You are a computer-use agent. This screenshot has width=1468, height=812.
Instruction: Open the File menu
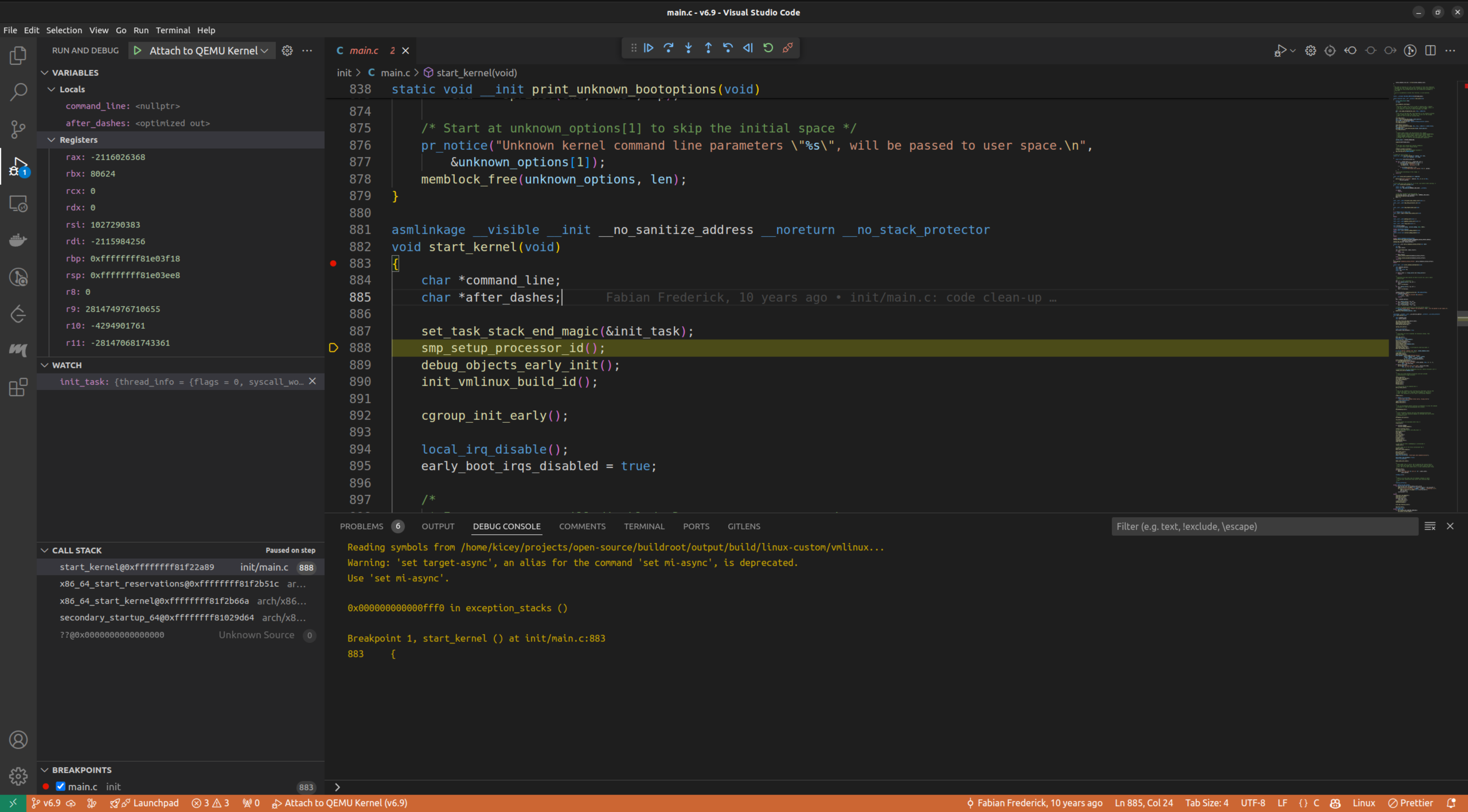pos(10,30)
